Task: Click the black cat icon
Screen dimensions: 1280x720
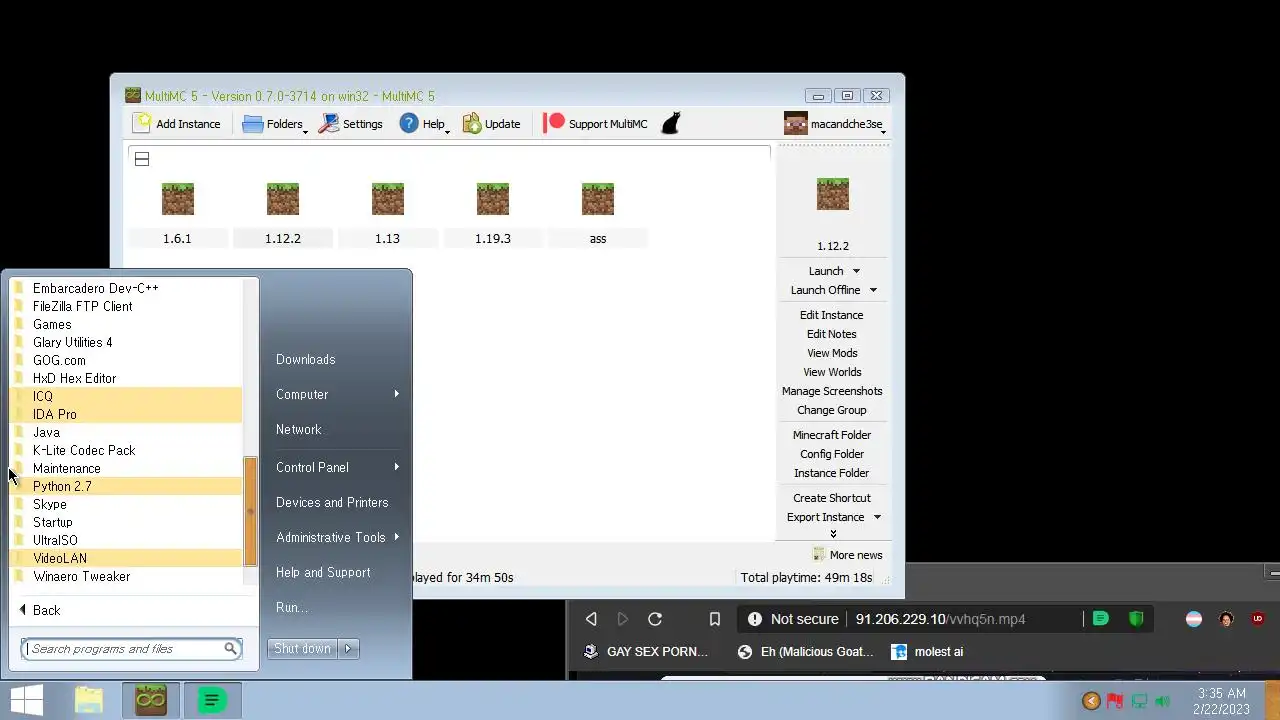Action: pyautogui.click(x=671, y=123)
